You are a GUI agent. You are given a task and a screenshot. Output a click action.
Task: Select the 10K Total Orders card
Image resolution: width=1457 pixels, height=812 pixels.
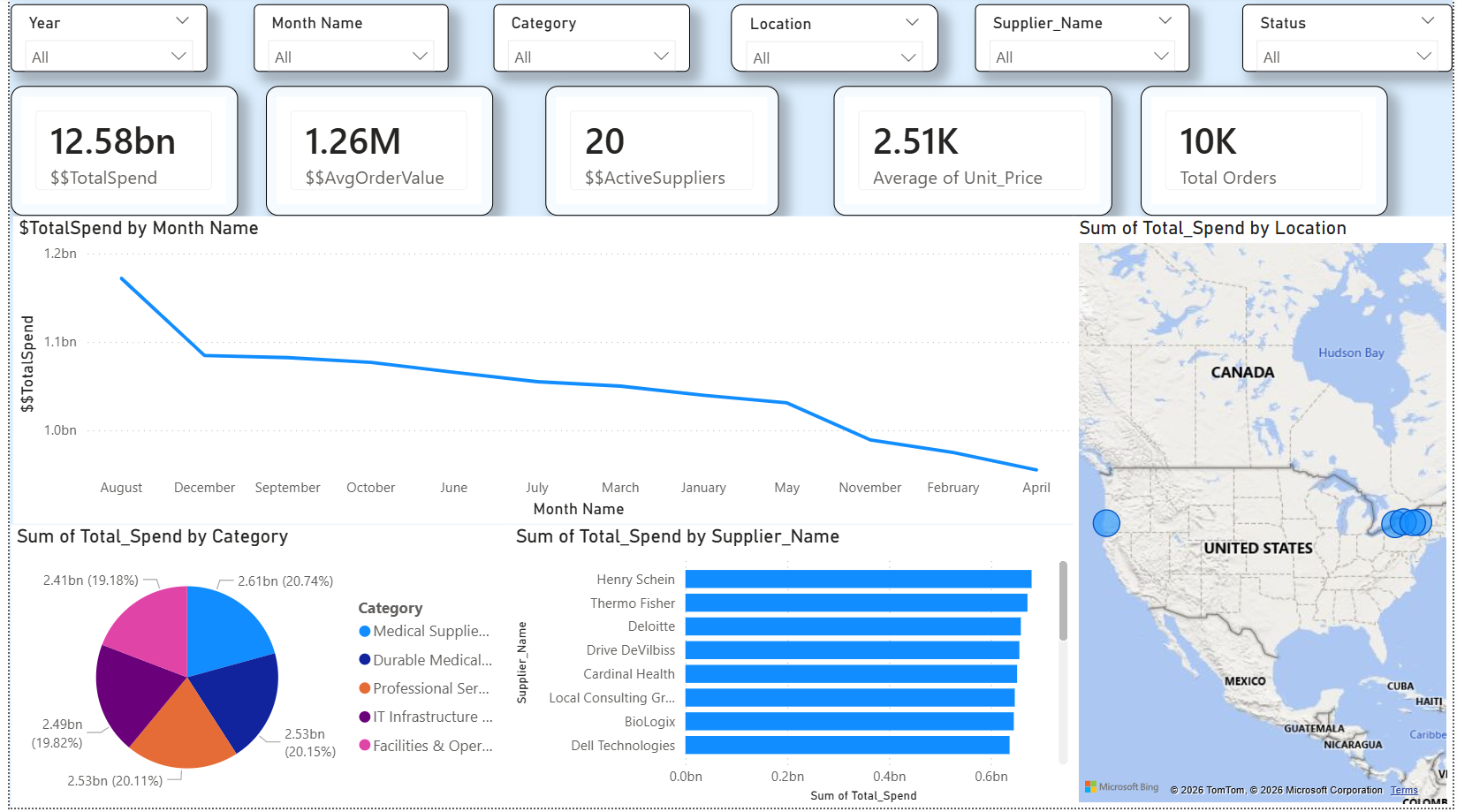pos(1263,151)
